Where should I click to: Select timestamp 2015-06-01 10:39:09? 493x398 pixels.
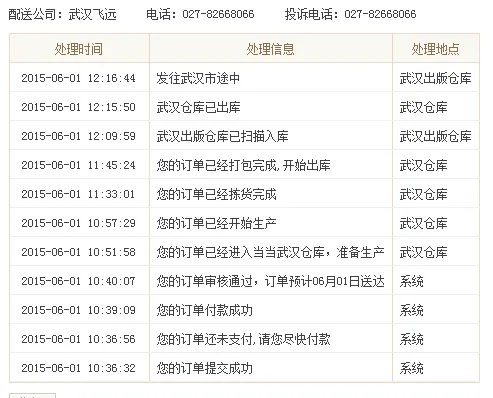(79, 310)
